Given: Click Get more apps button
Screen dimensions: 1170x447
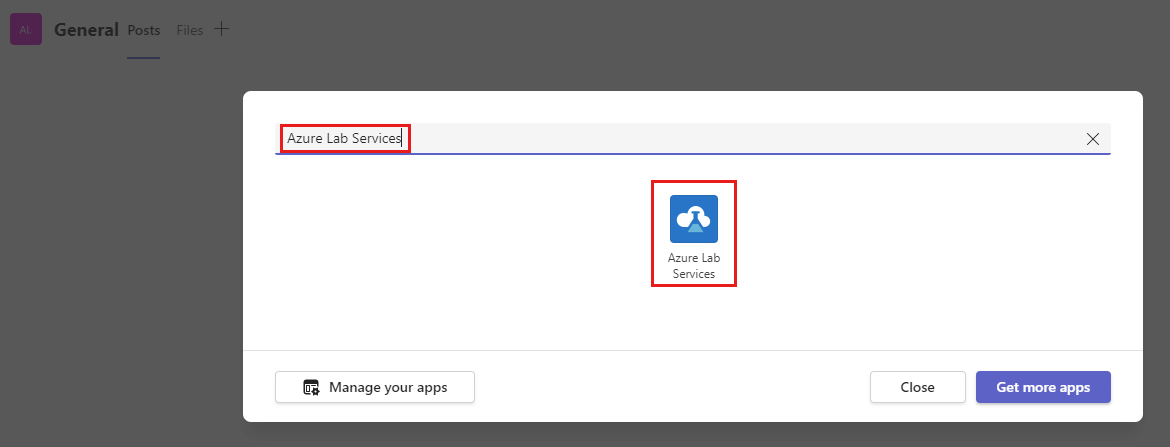Looking at the screenshot, I should click(x=1043, y=387).
